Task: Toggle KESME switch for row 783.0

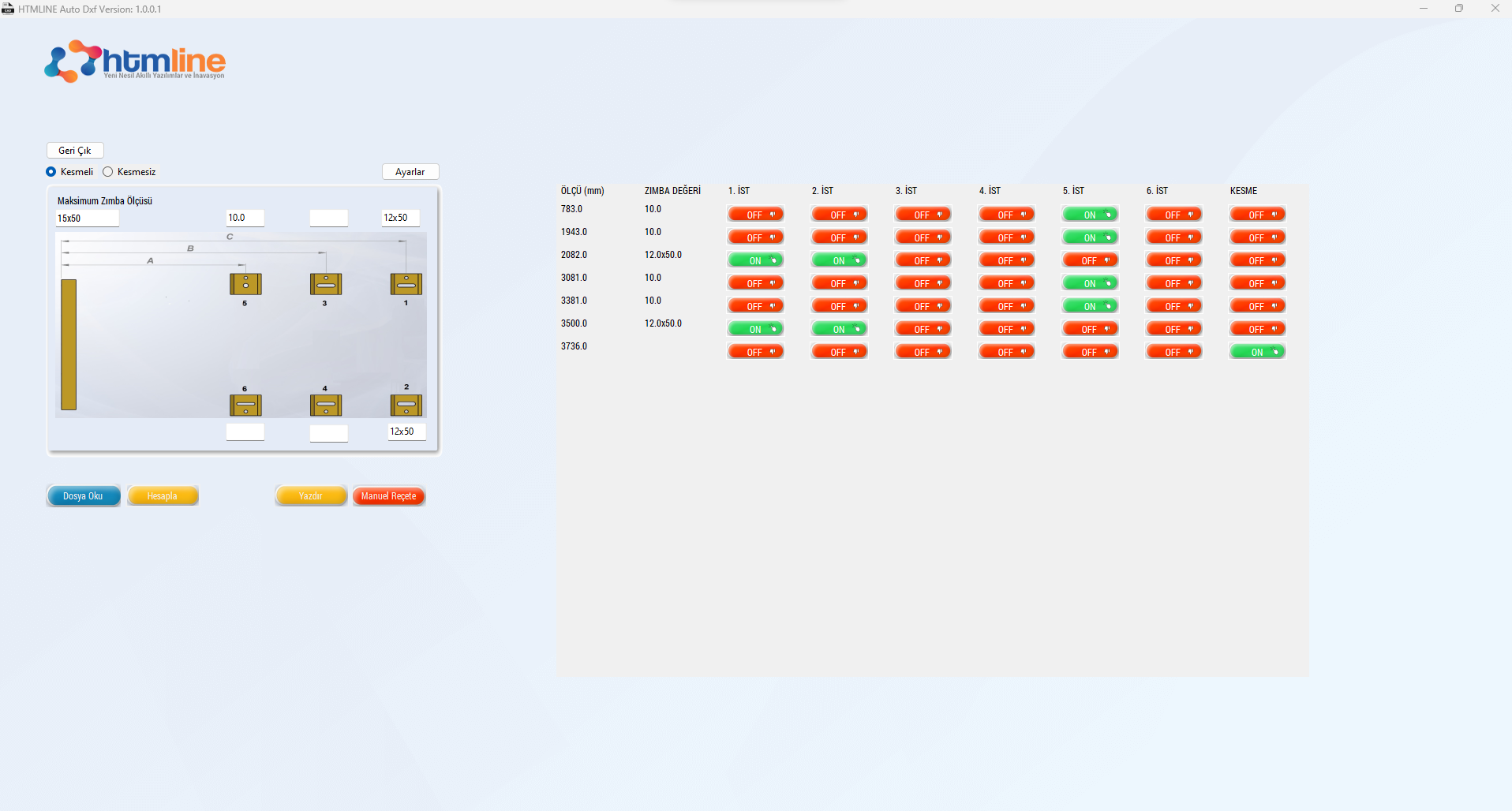Action: coord(1257,215)
